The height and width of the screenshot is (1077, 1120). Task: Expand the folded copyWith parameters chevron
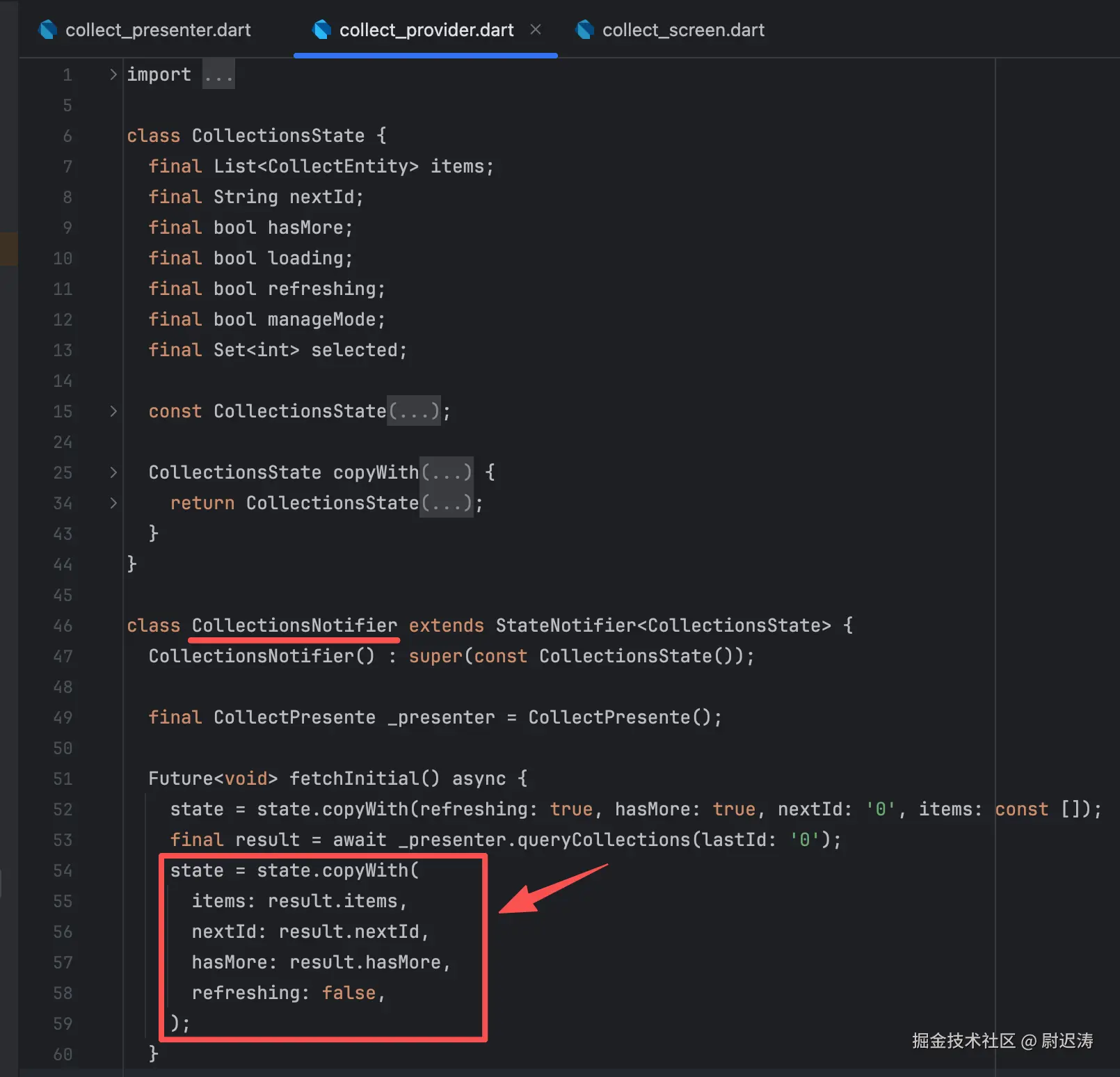[113, 472]
